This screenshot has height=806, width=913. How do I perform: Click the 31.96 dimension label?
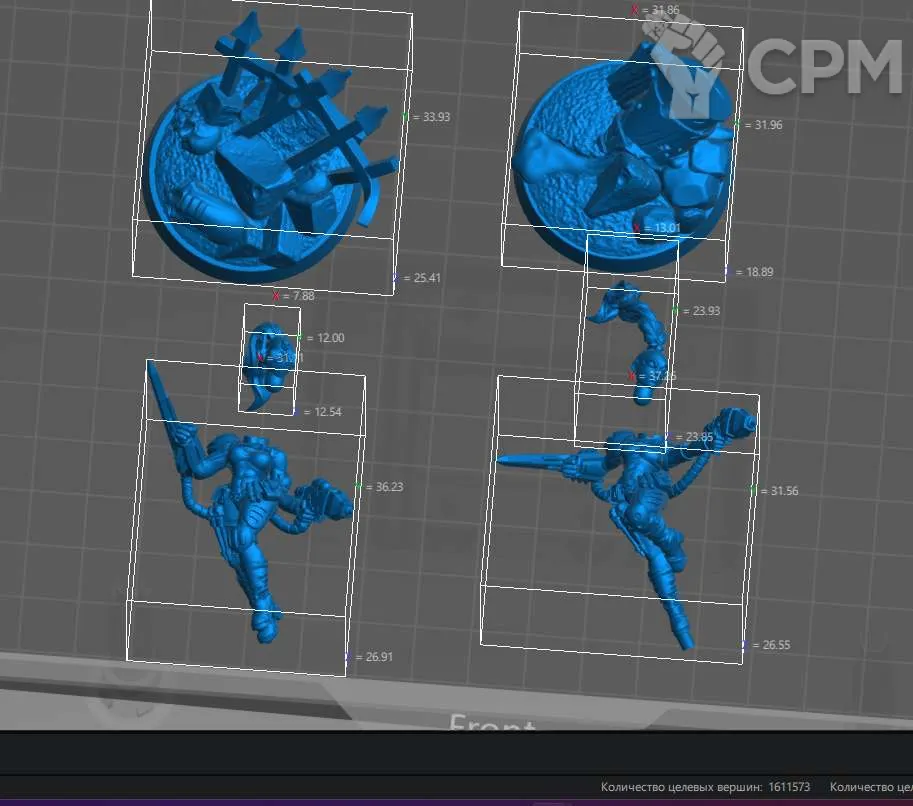[x=768, y=125]
